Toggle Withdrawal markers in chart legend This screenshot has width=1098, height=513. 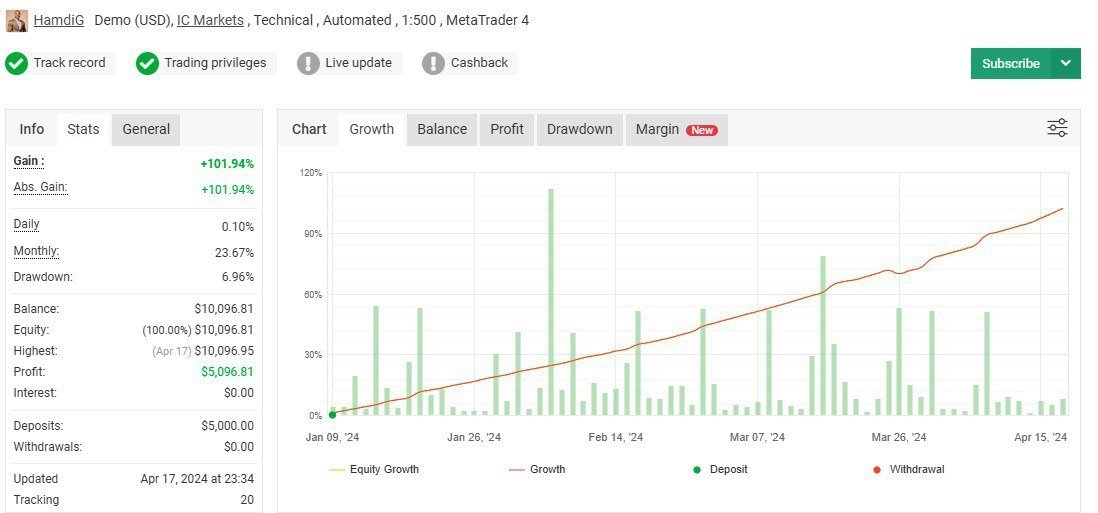pos(906,469)
